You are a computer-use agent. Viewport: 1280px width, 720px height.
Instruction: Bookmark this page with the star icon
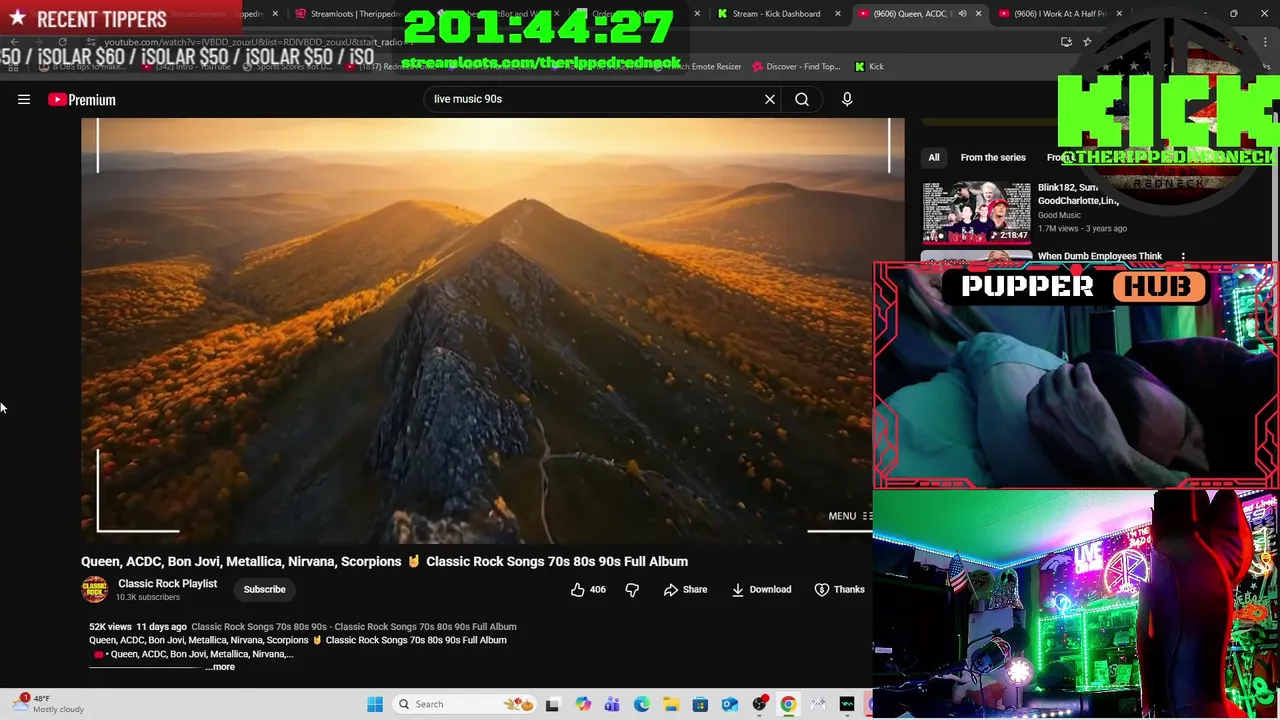(1087, 42)
